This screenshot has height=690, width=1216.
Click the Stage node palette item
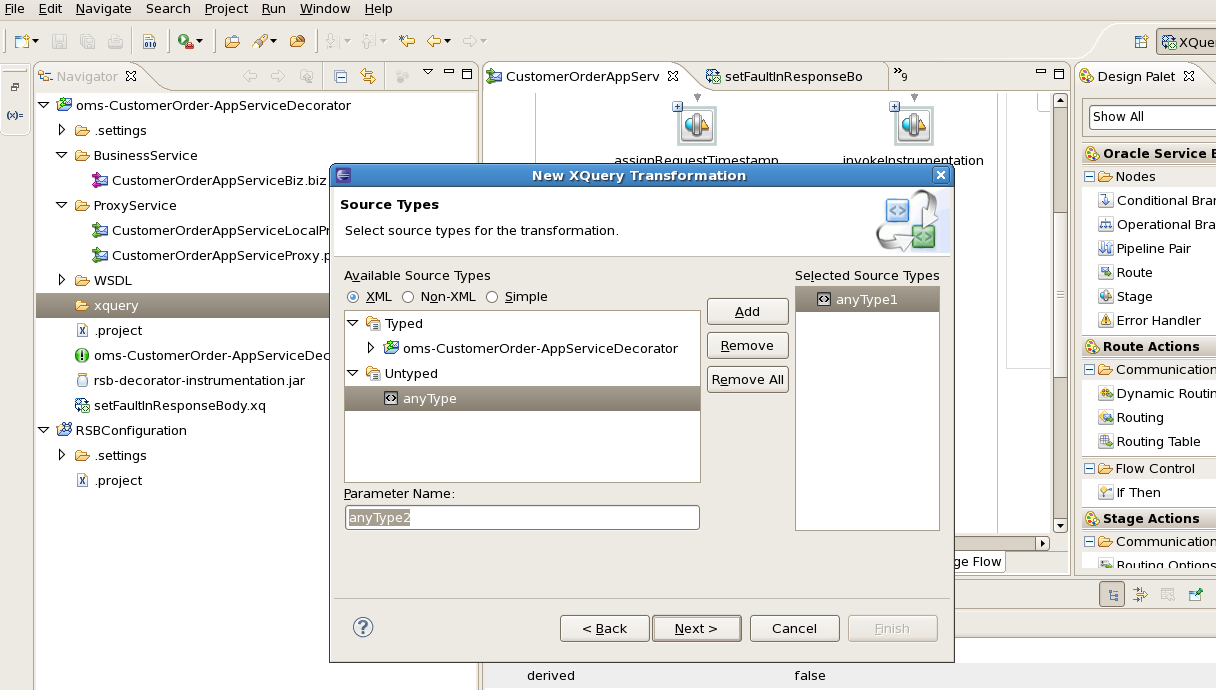click(1126, 296)
